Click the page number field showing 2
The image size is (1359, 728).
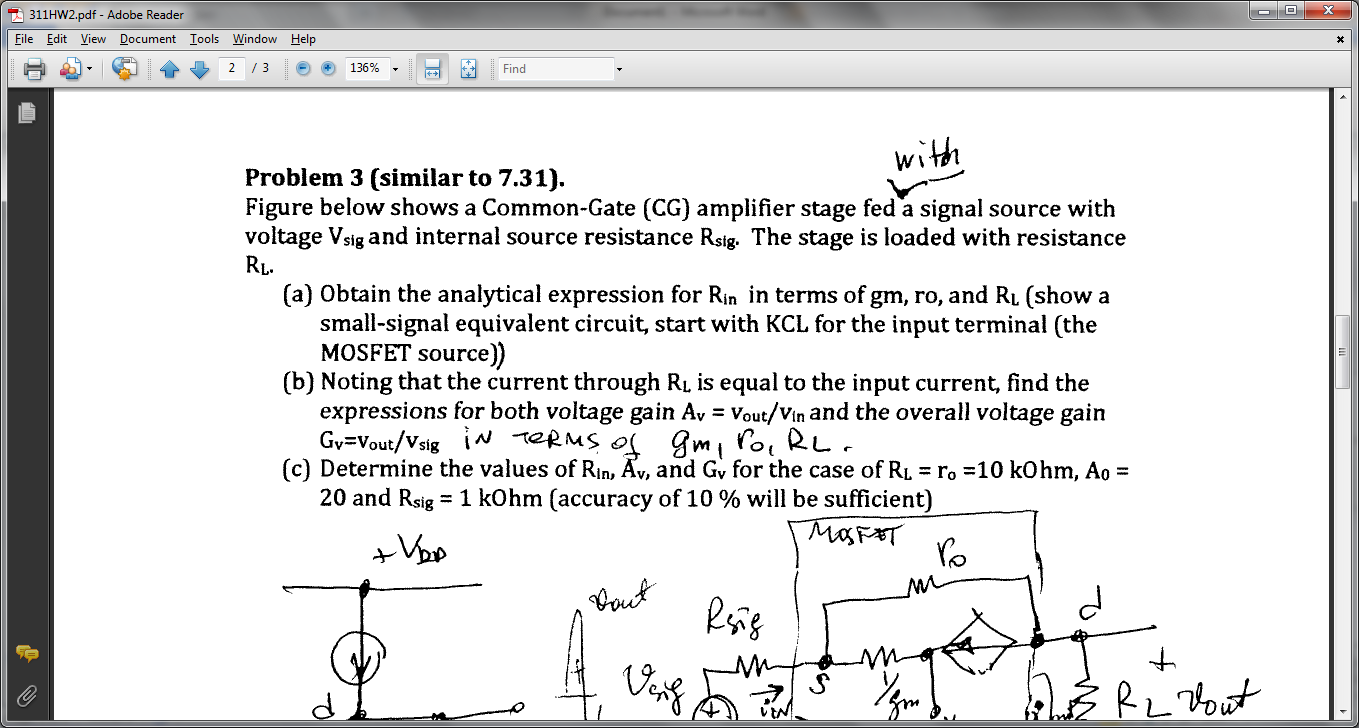231,68
